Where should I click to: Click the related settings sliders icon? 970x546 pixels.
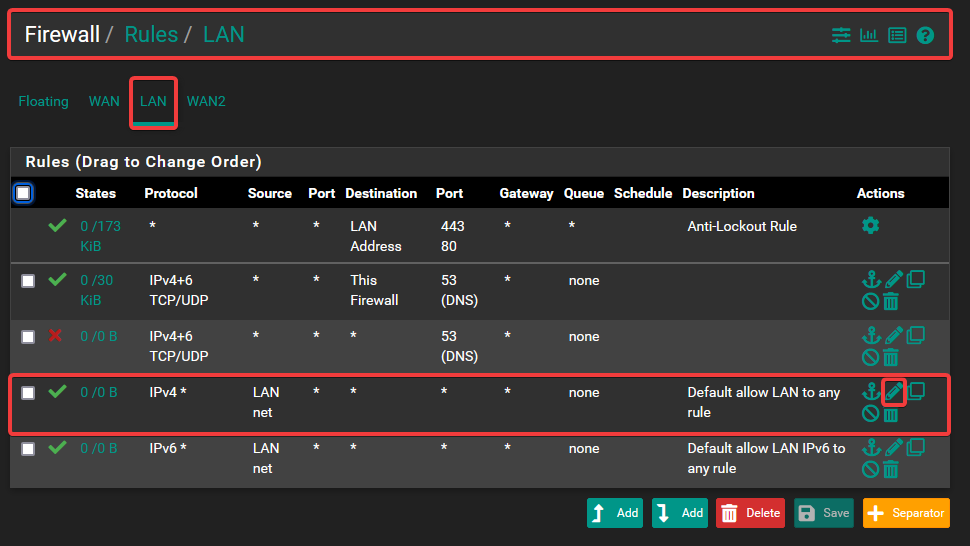click(841, 35)
